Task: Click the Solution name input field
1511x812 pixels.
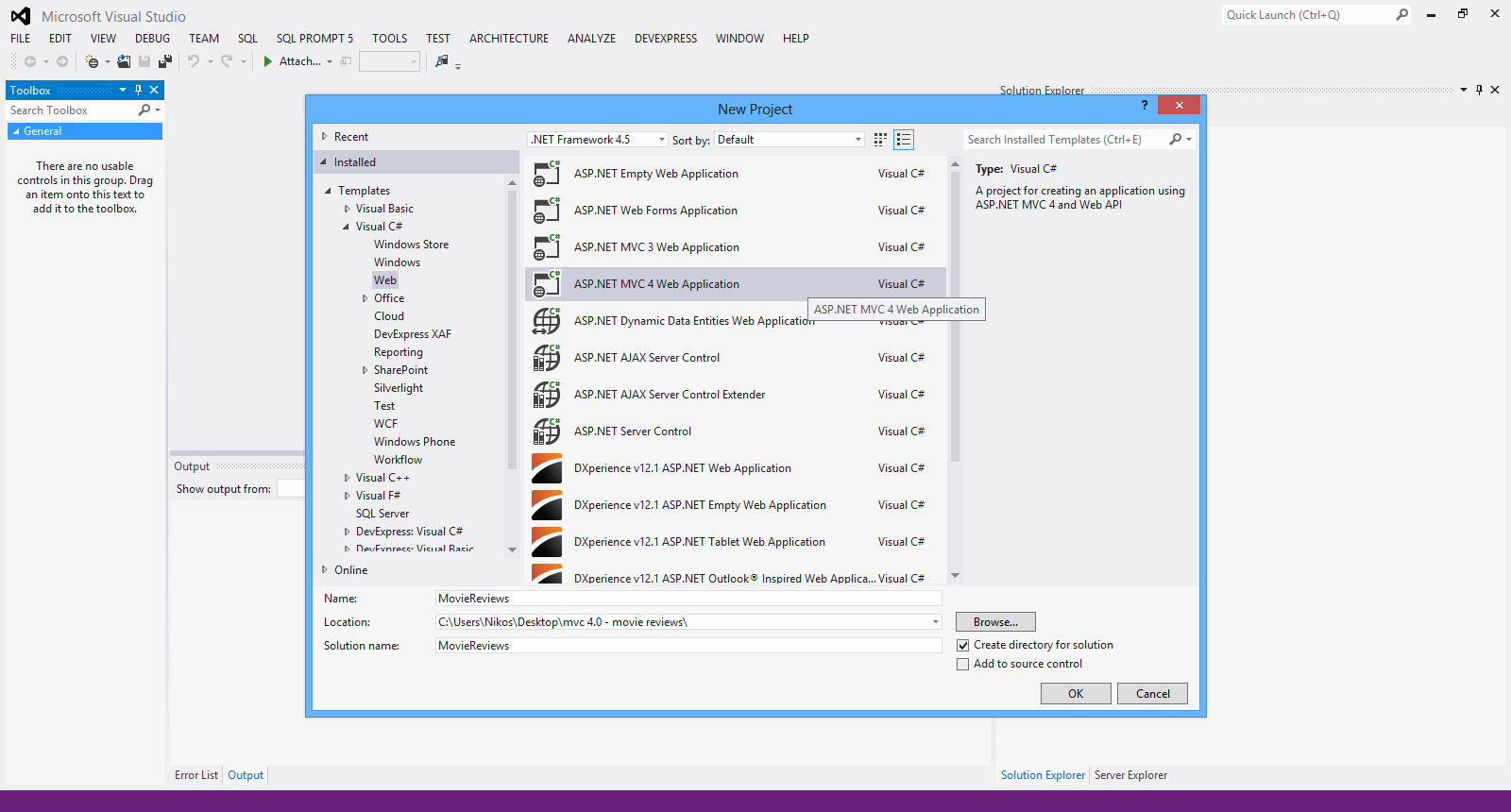Action: [x=688, y=646]
